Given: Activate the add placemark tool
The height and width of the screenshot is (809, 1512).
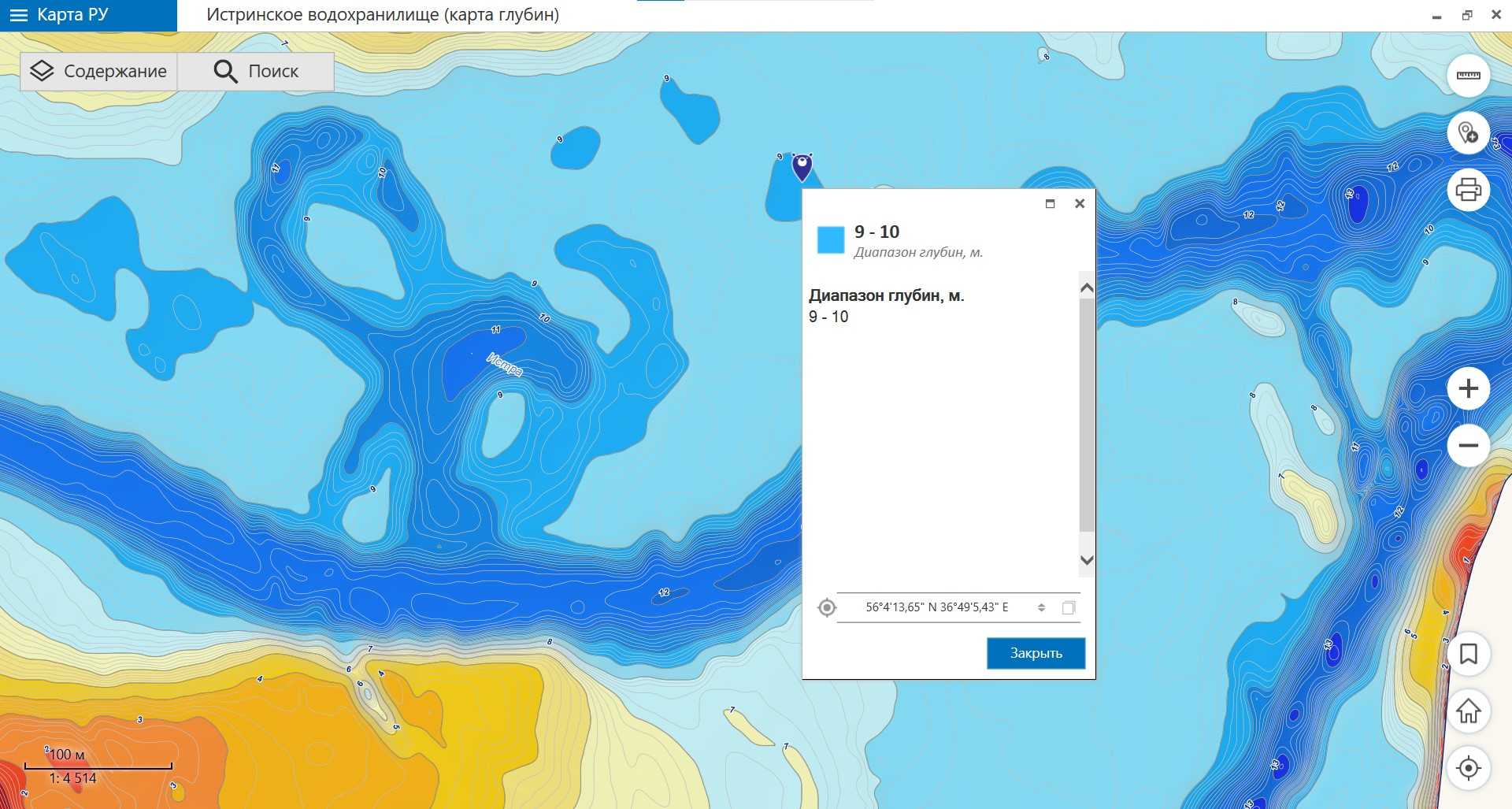Looking at the screenshot, I should point(1468,132).
